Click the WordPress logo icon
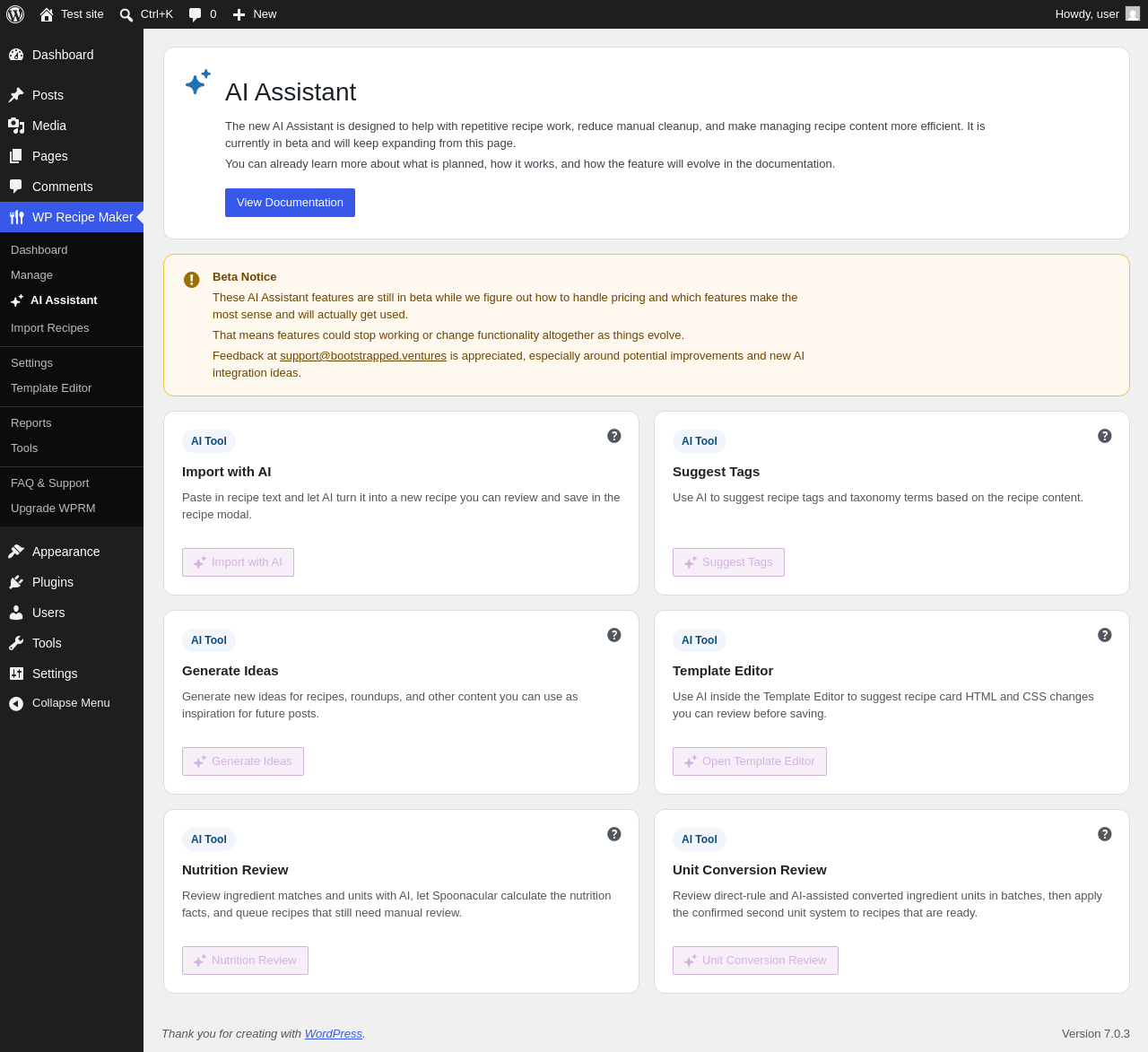This screenshot has height=1052, width=1148. (15, 14)
